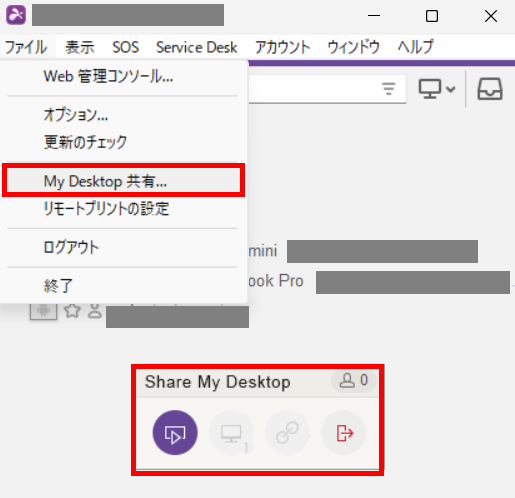Open the Service Desk menu
Viewport: 515px width, 498px height.
pos(197,47)
